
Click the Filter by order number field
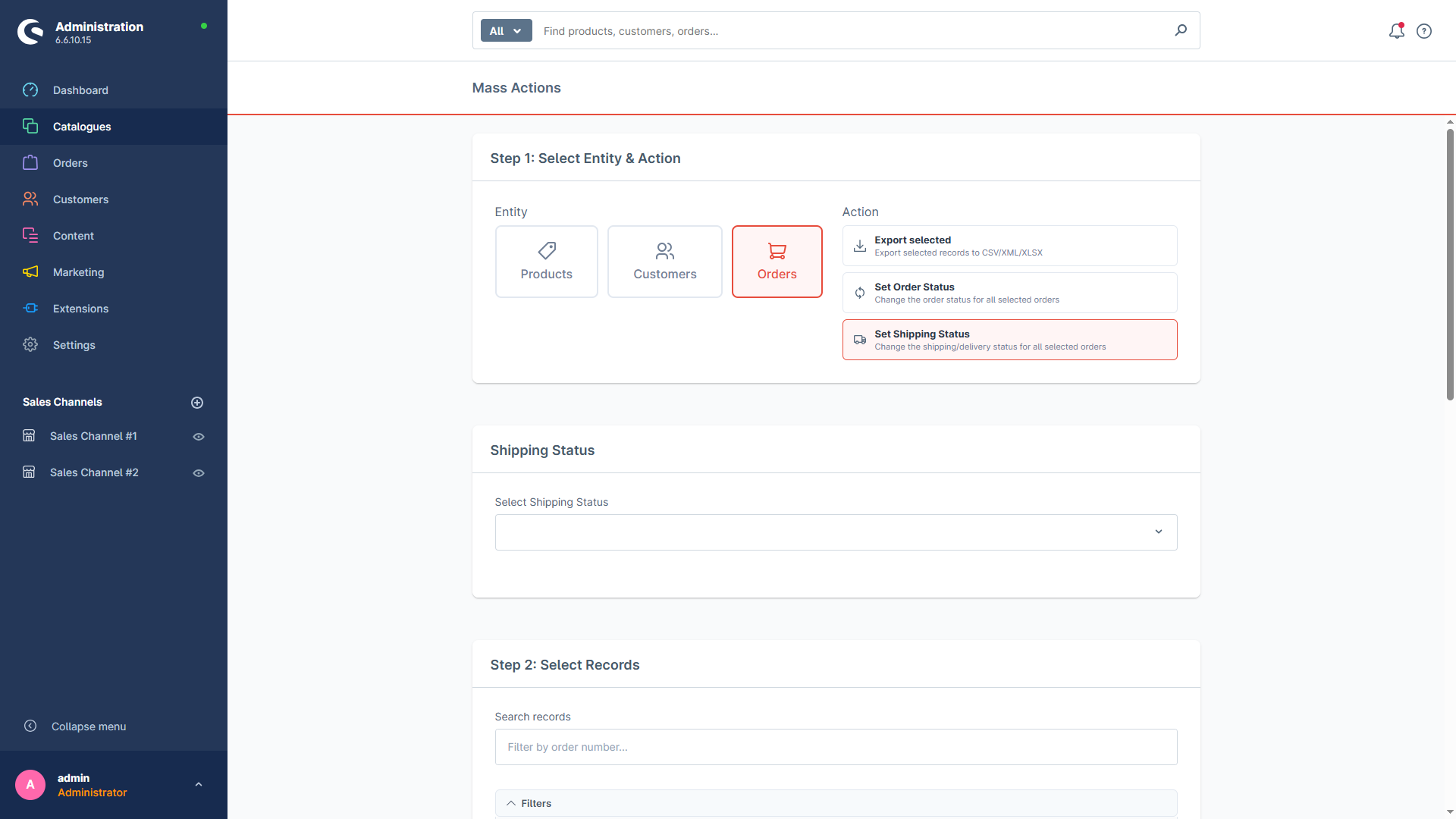click(x=836, y=747)
